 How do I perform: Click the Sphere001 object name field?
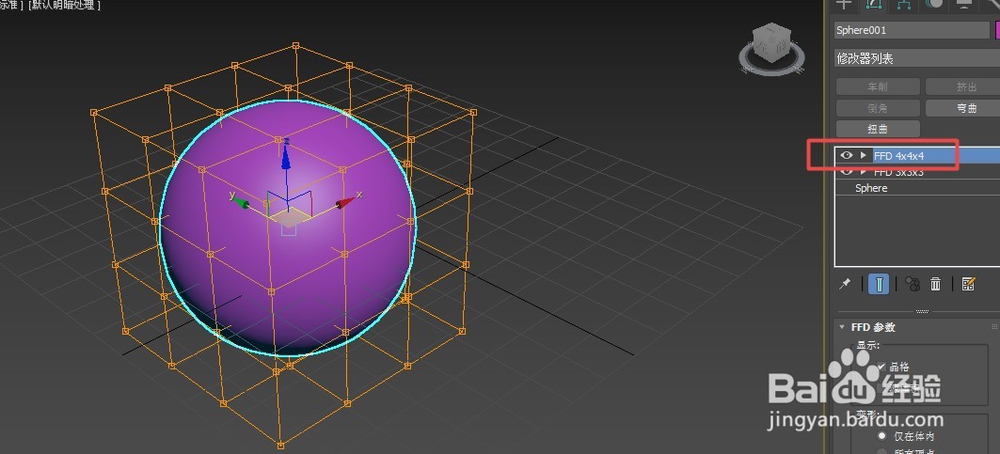coord(911,30)
